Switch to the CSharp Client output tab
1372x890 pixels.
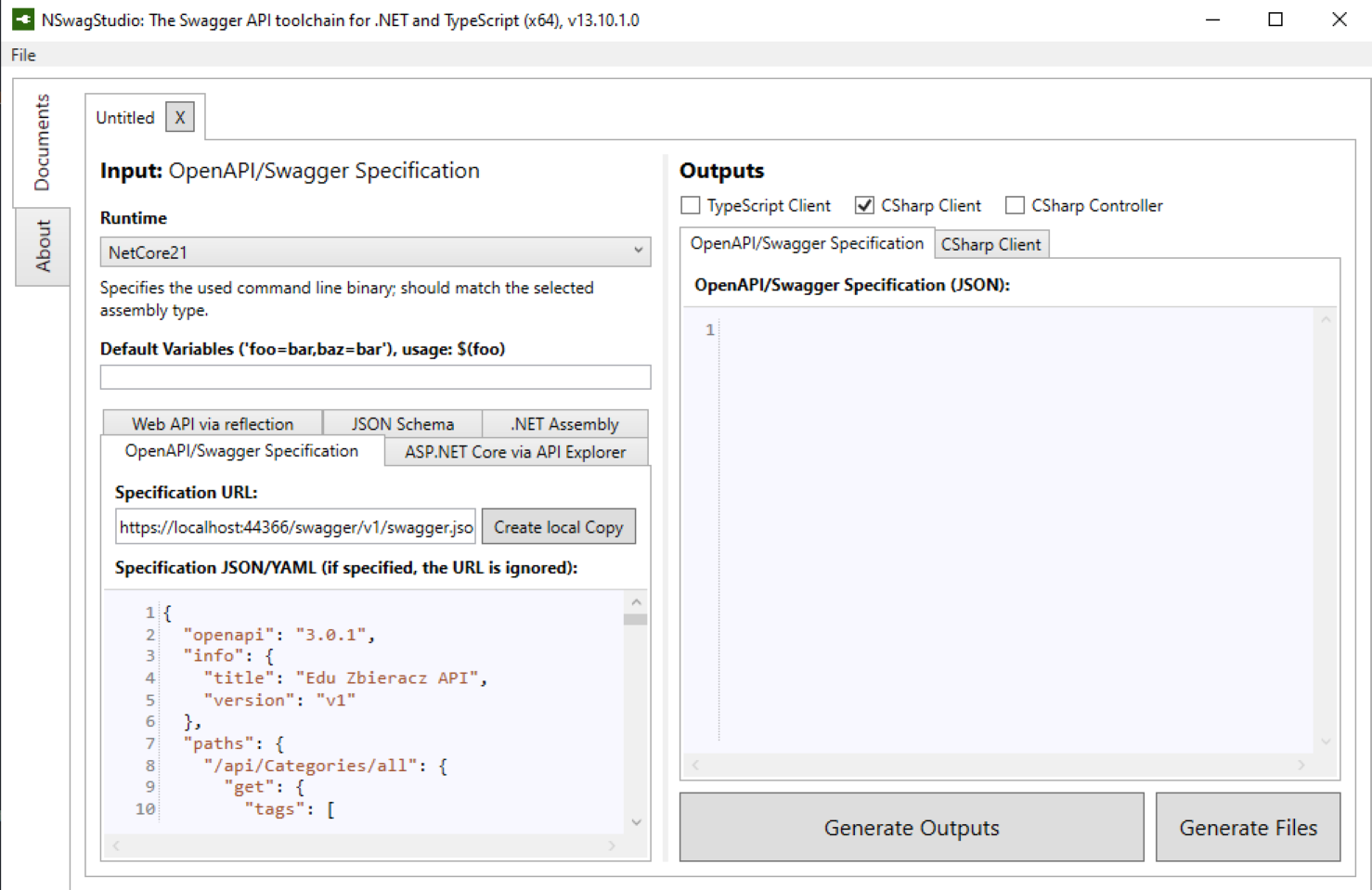[991, 244]
